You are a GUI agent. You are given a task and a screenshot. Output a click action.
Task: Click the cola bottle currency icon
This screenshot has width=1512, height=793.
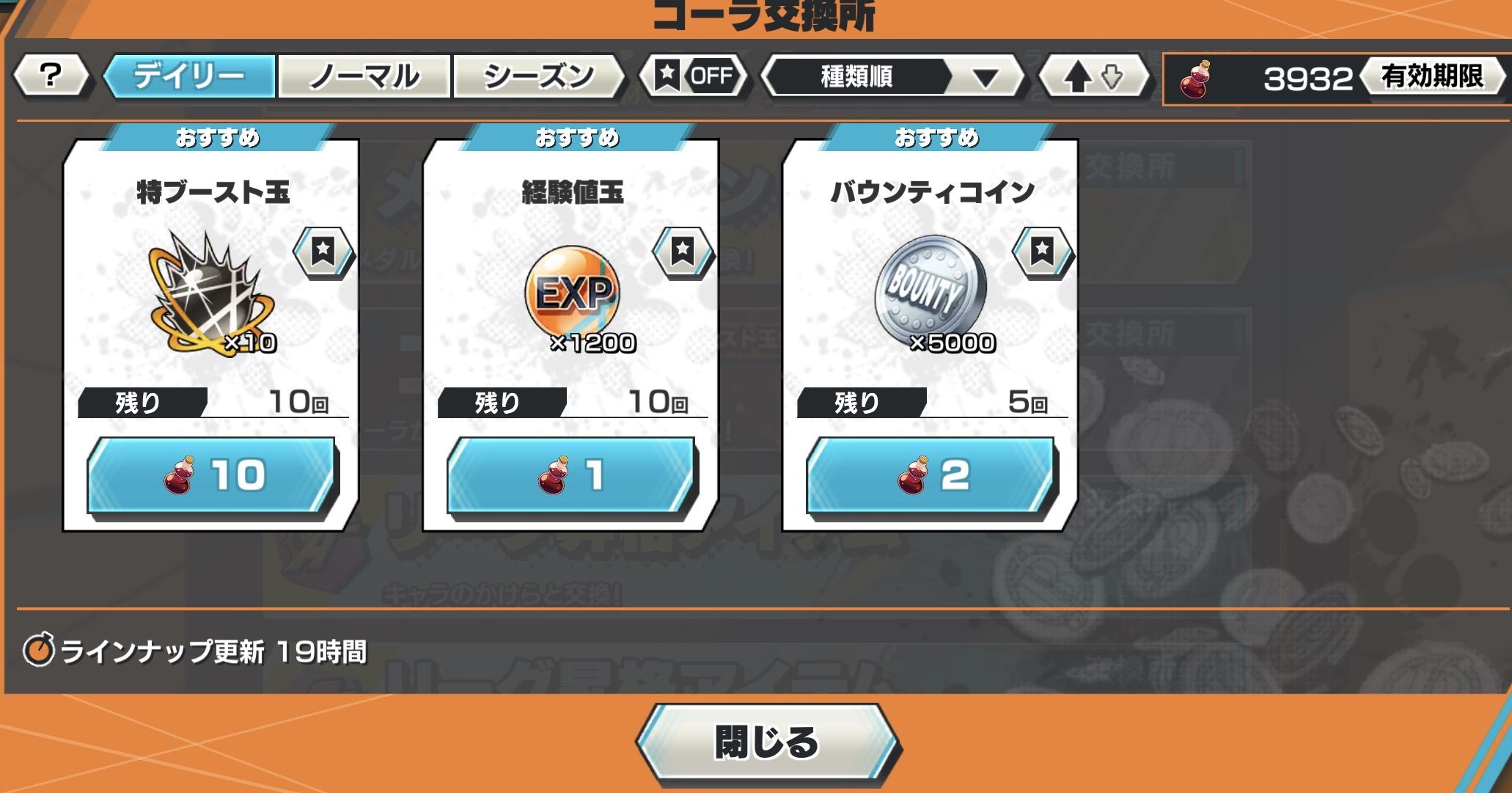(1195, 79)
